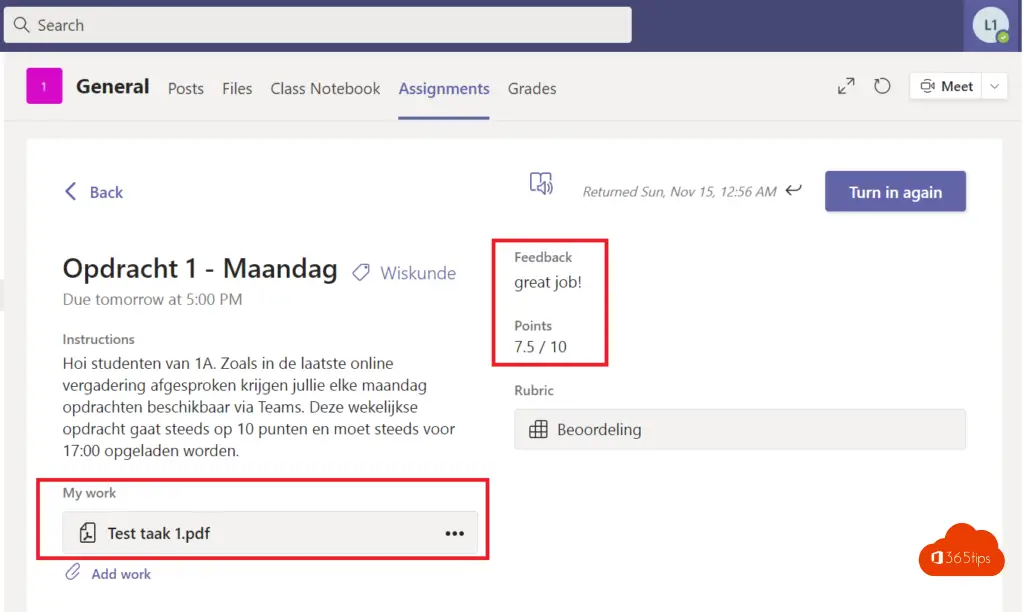Image resolution: width=1024 pixels, height=612 pixels.
Task: Switch to the Files tab
Action: click(x=236, y=88)
